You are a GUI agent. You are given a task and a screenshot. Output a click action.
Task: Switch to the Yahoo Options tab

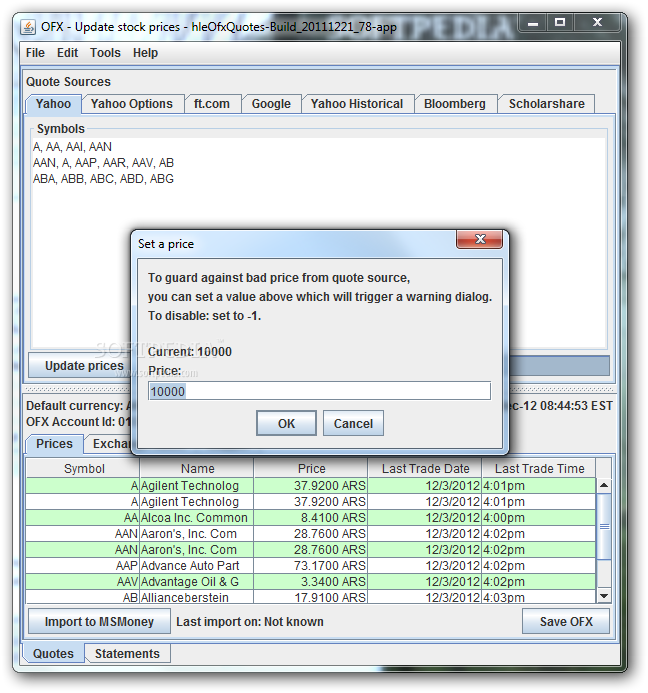click(x=132, y=104)
